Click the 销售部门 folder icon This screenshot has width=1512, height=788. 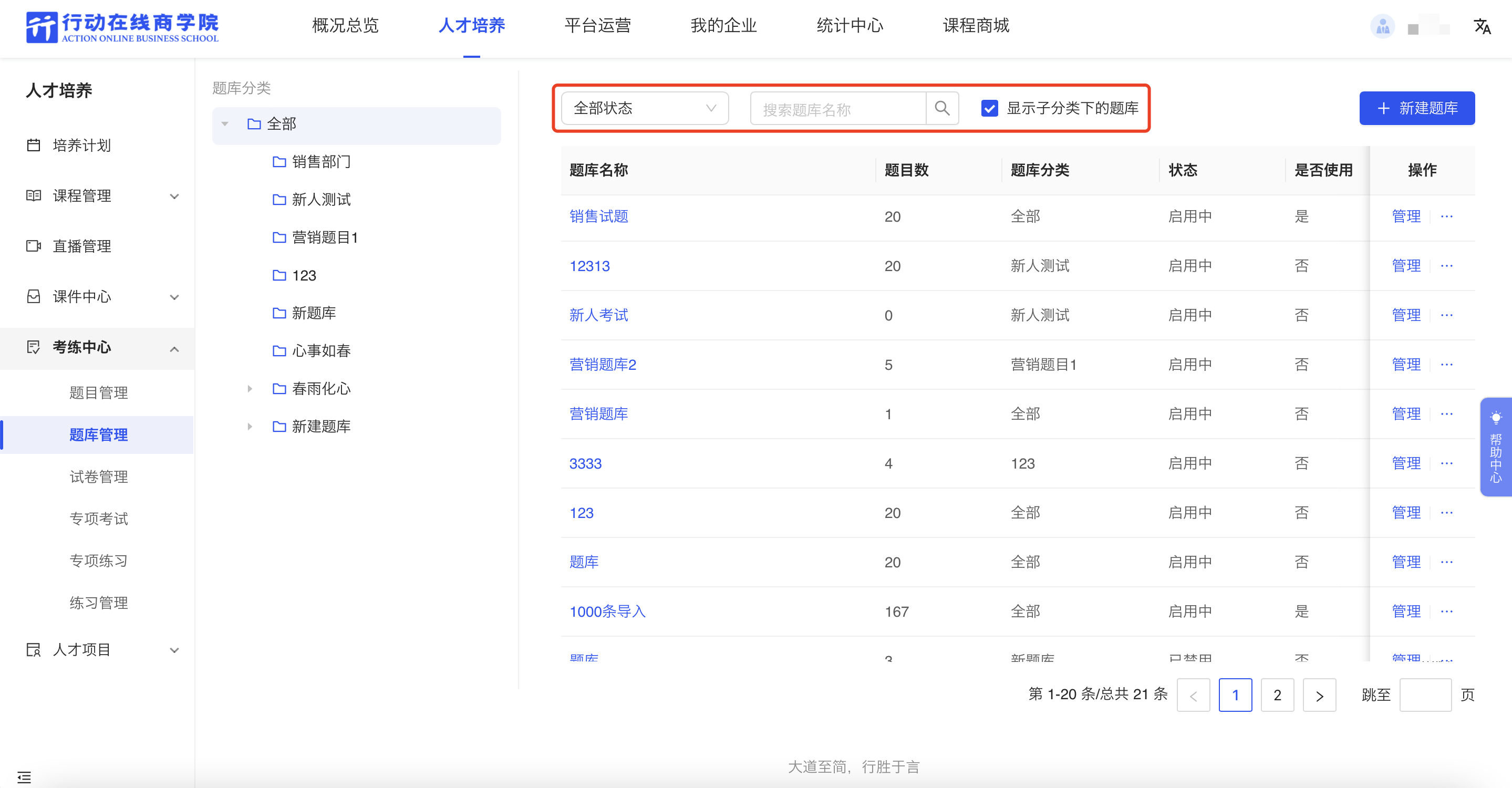coord(279,161)
